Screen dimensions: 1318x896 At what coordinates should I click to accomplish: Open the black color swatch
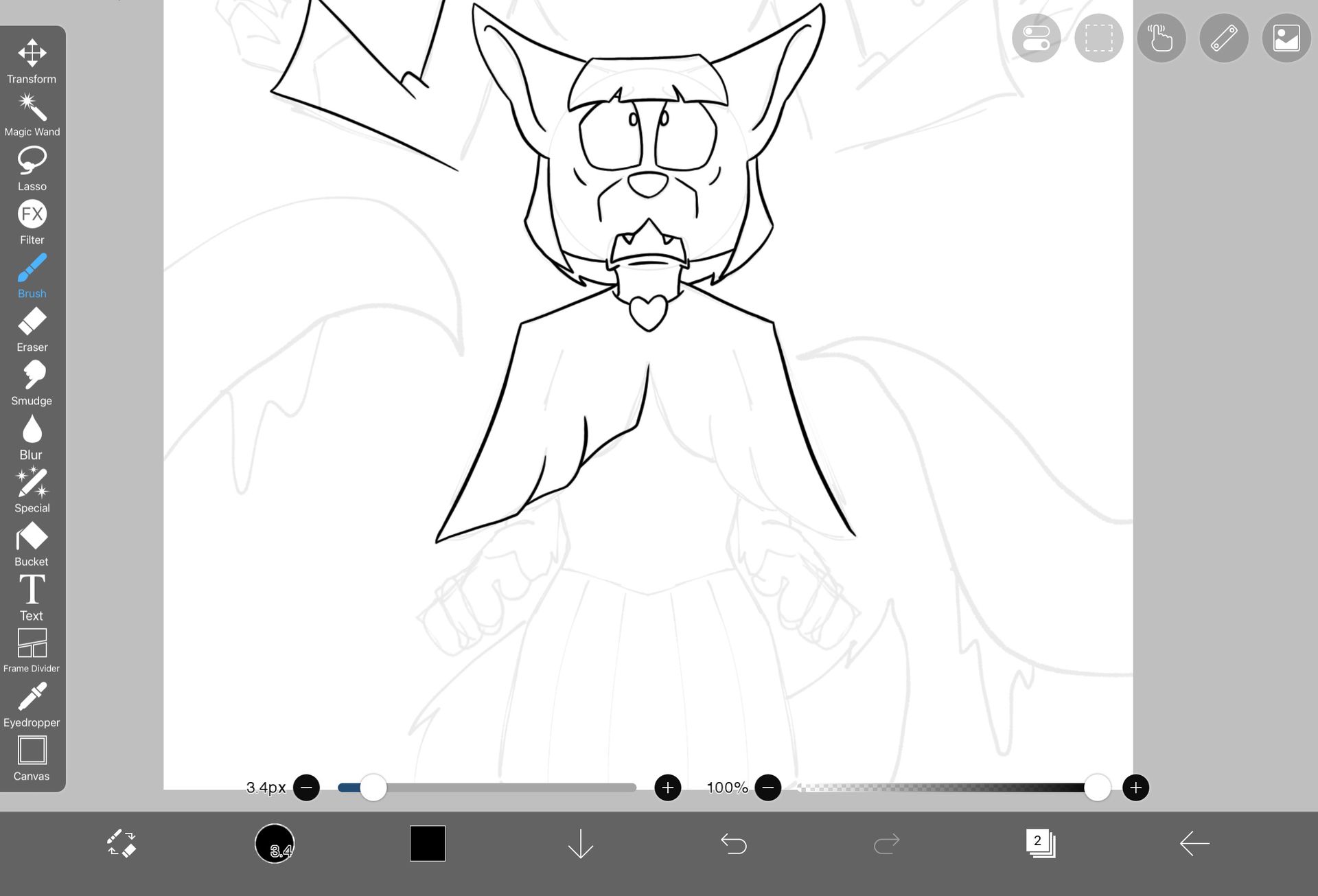point(428,843)
